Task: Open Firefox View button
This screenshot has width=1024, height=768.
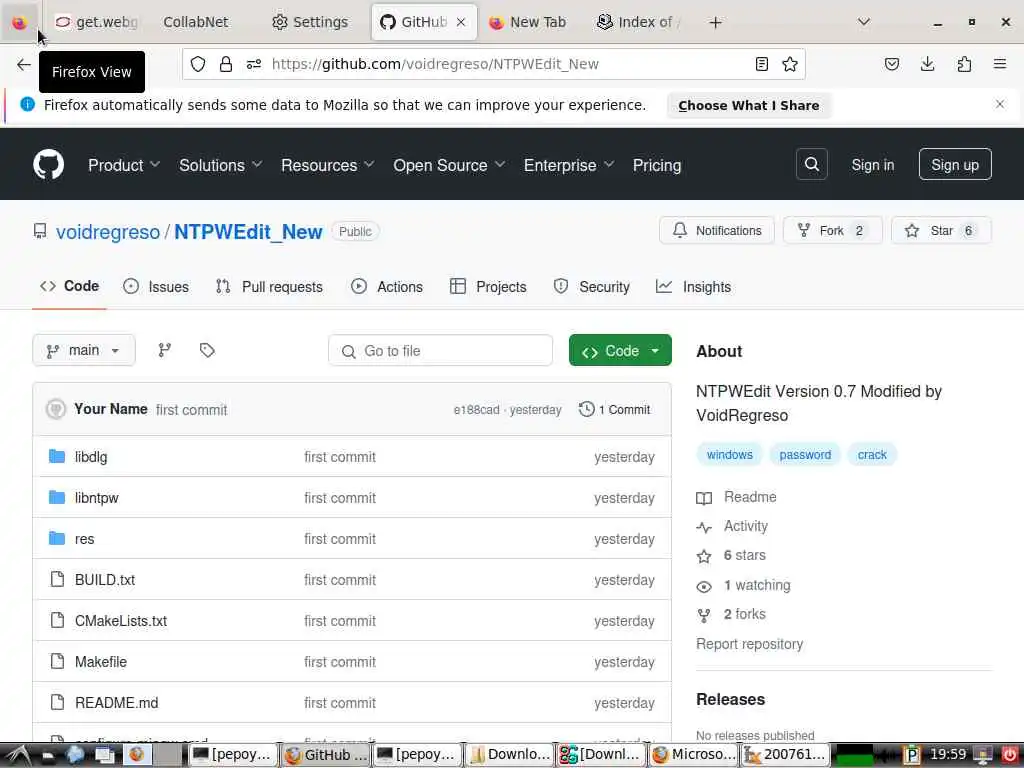Action: click(x=20, y=22)
